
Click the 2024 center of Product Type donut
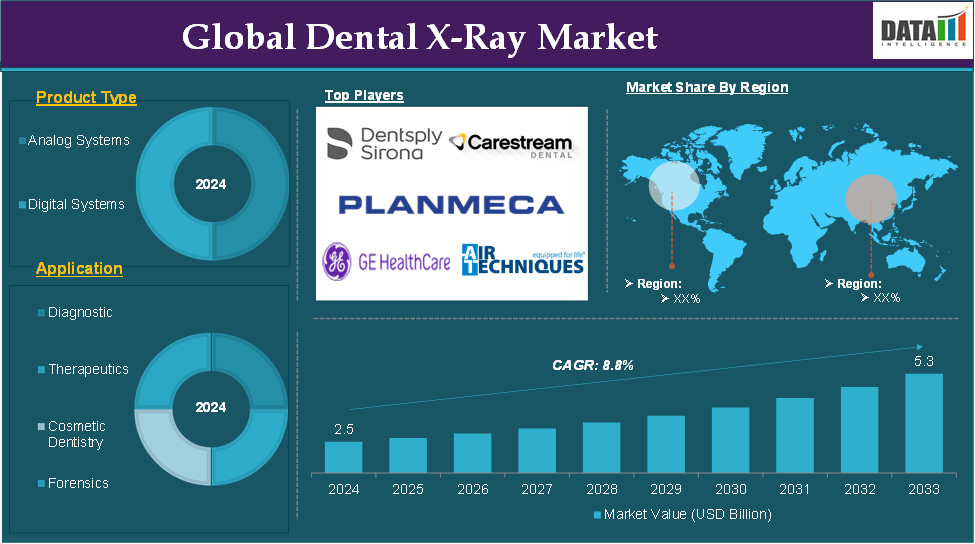pyautogui.click(x=211, y=184)
